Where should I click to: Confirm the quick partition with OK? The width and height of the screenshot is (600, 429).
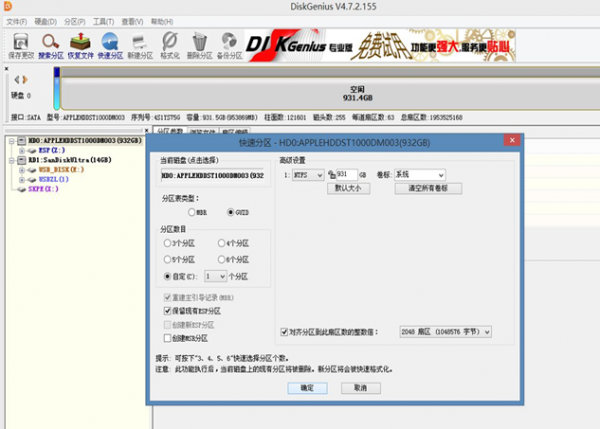(x=307, y=388)
